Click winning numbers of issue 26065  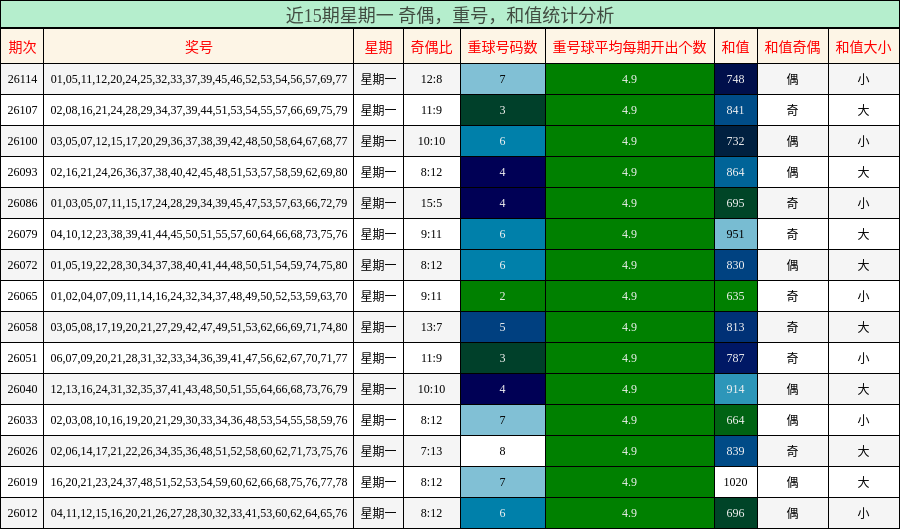point(199,296)
